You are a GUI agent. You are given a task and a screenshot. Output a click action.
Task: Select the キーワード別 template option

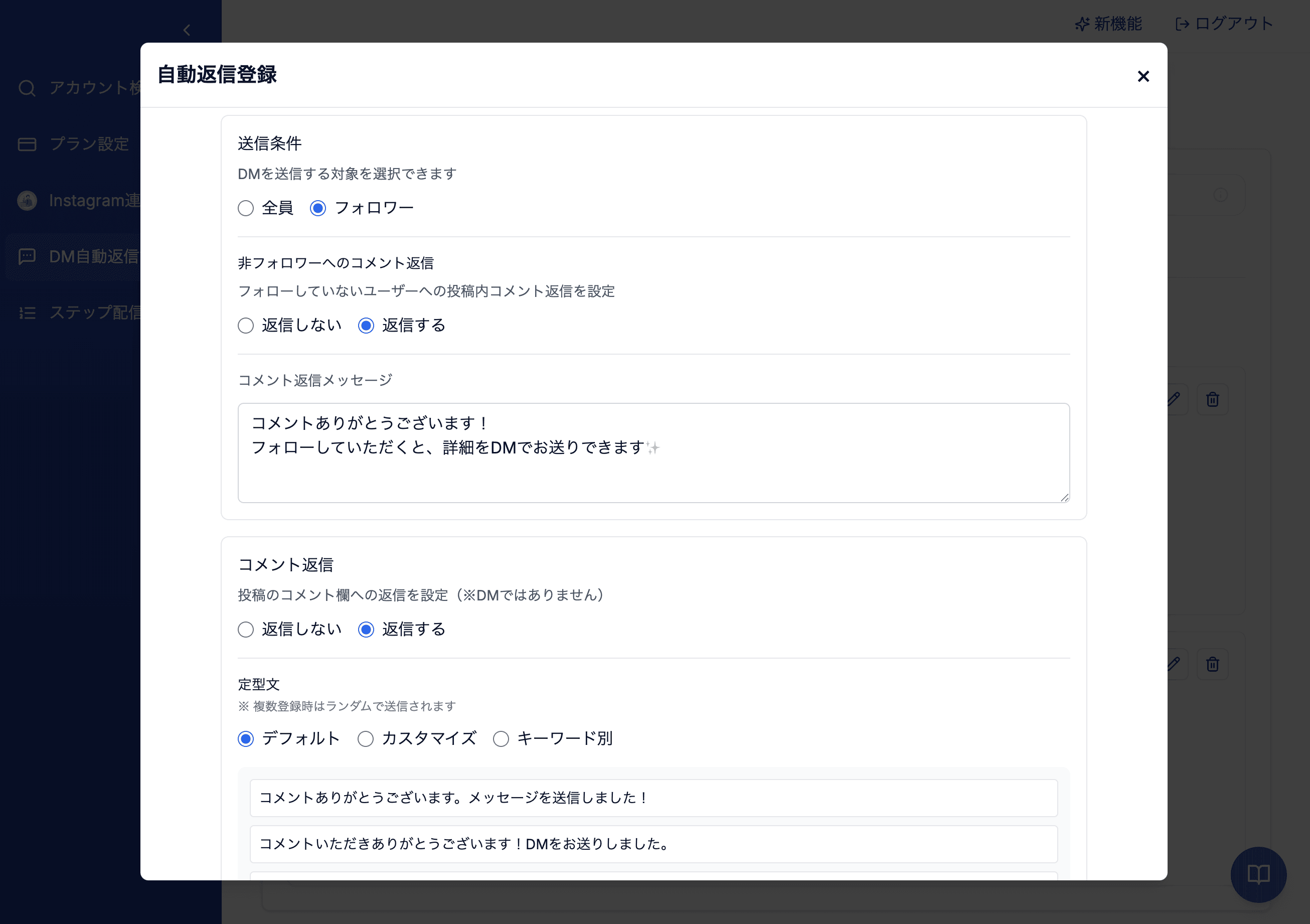pos(501,739)
